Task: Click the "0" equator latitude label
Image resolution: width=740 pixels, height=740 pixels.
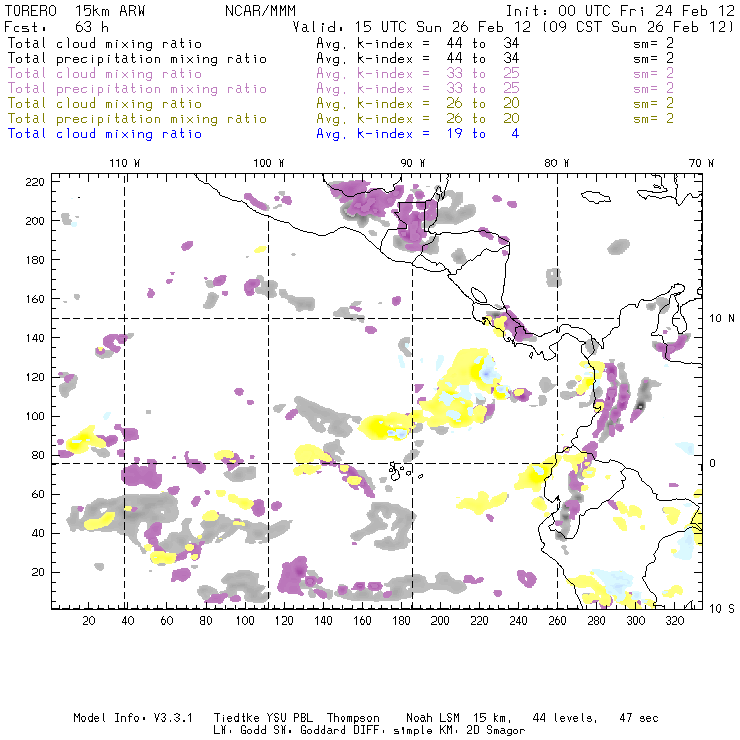Action: pyautogui.click(x=713, y=463)
